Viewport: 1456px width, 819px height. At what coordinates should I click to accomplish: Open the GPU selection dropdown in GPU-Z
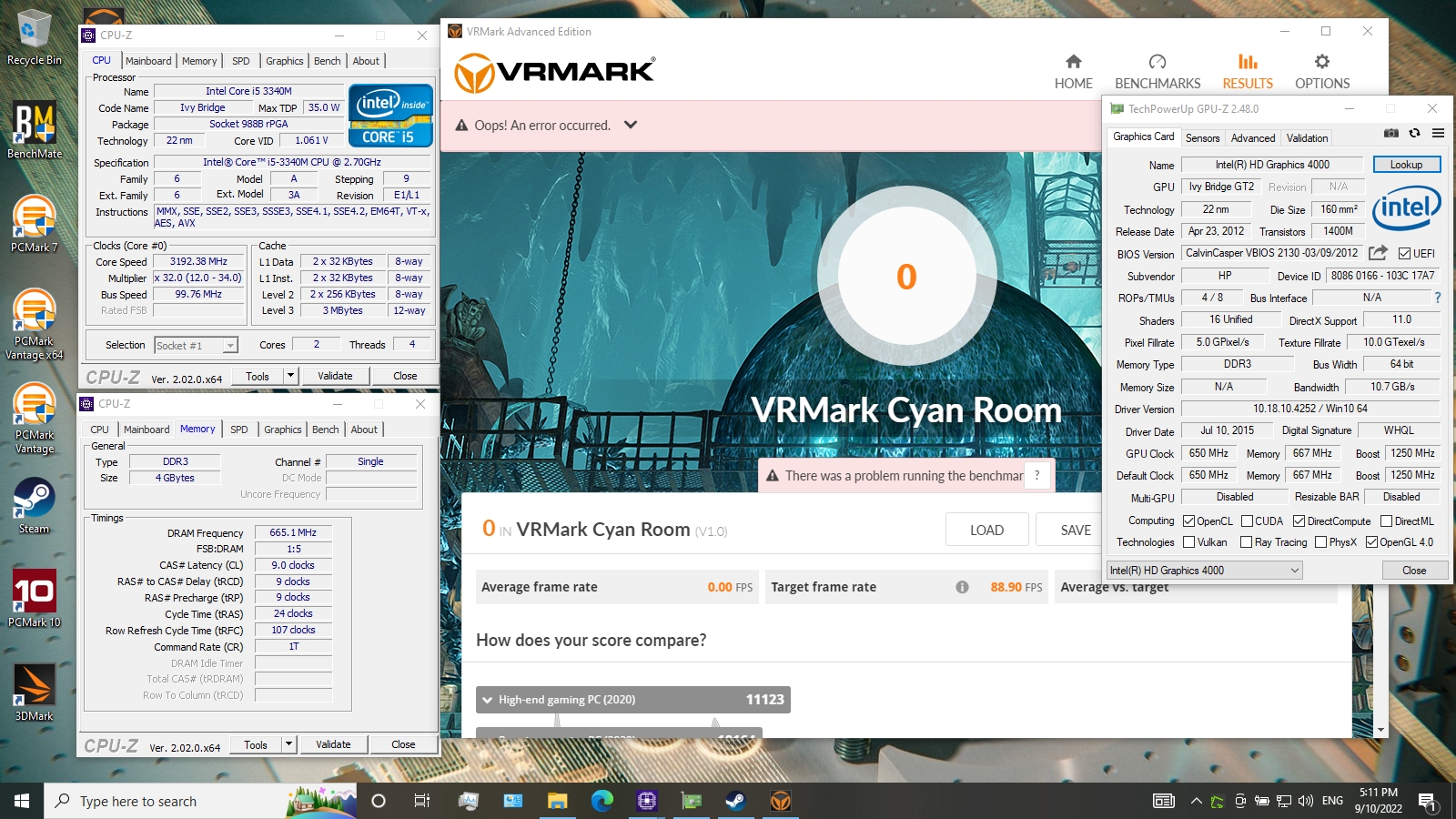[1205, 571]
